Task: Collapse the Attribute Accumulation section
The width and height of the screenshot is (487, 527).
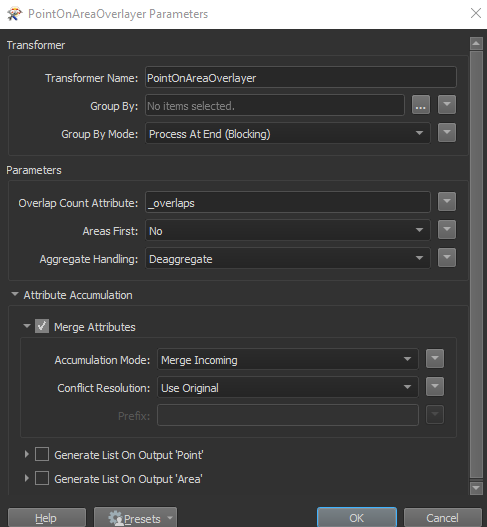Action: coord(15,294)
